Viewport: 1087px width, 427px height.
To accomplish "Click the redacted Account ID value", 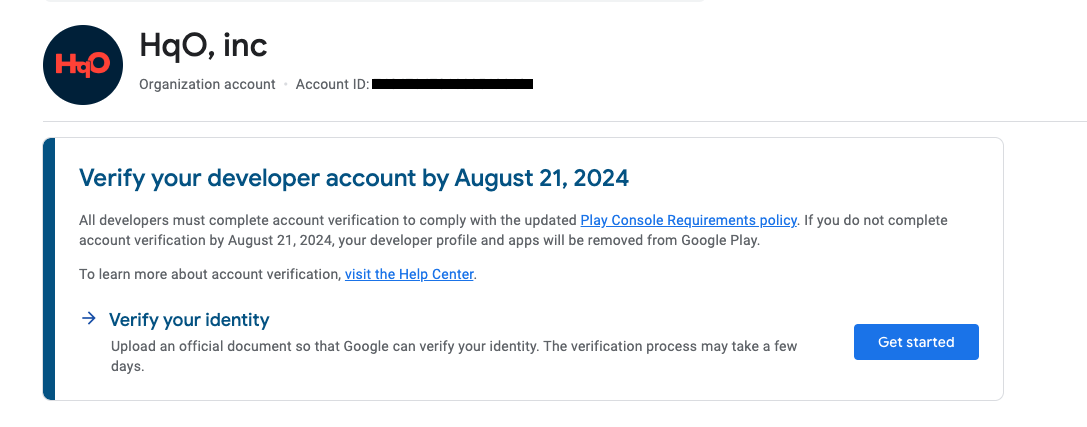I will [452, 84].
